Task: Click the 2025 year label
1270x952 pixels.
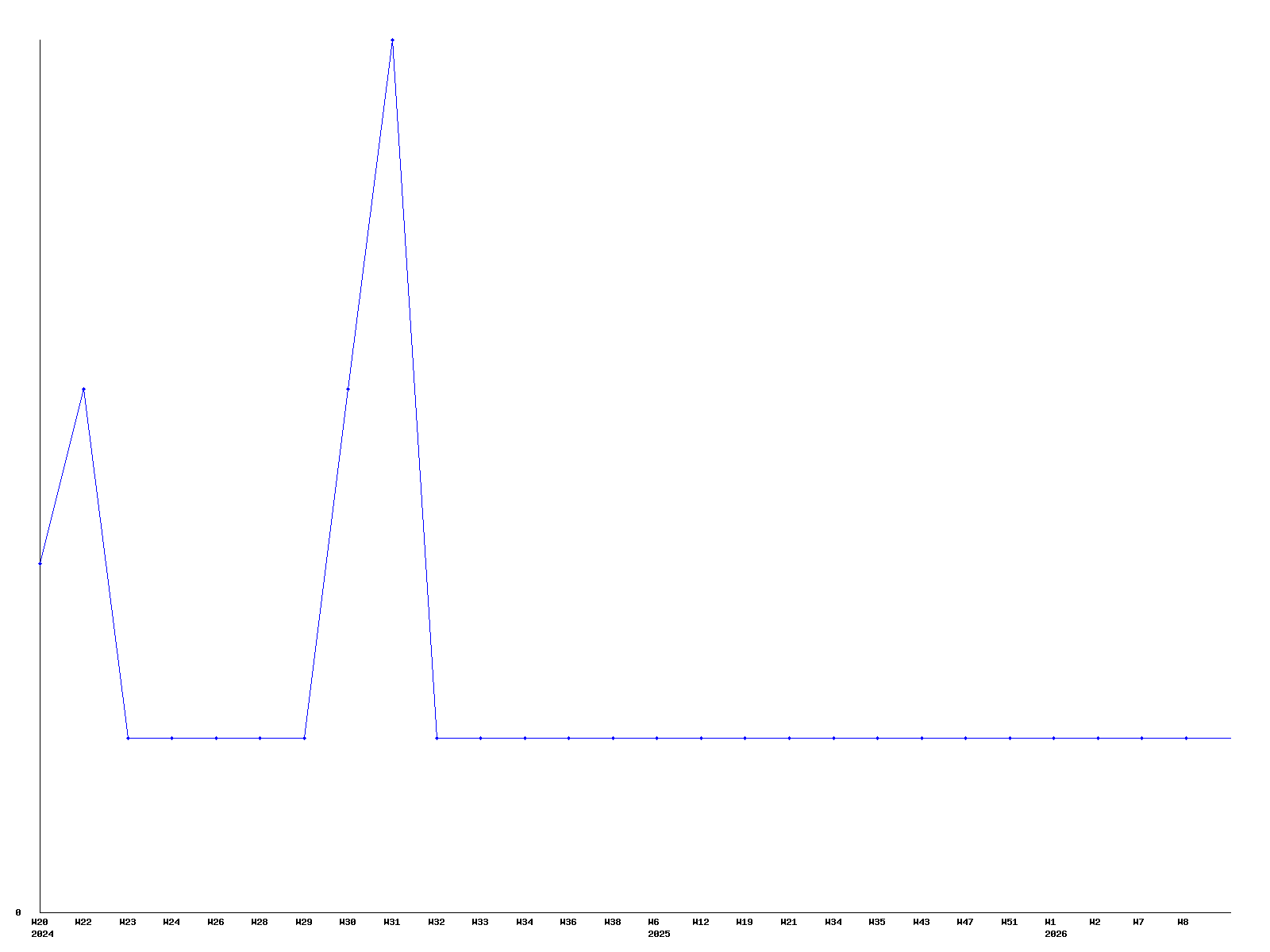Action: 659,934
